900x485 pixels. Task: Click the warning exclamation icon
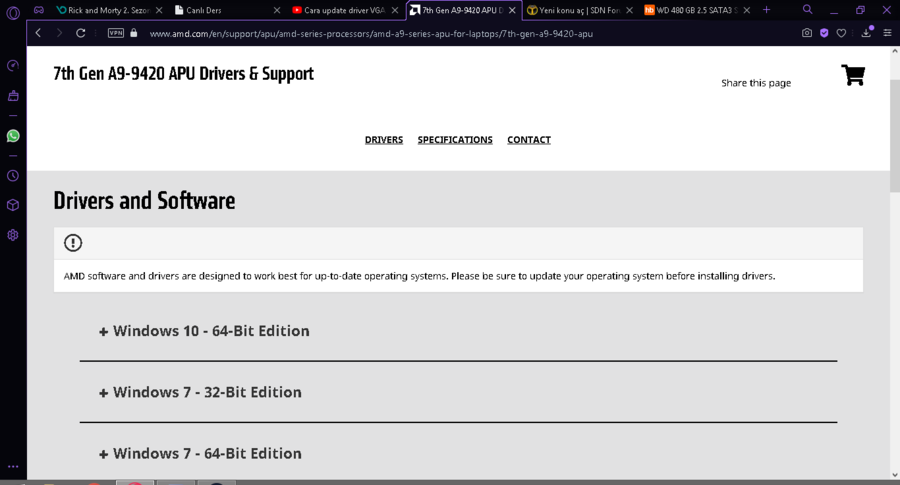click(73, 243)
